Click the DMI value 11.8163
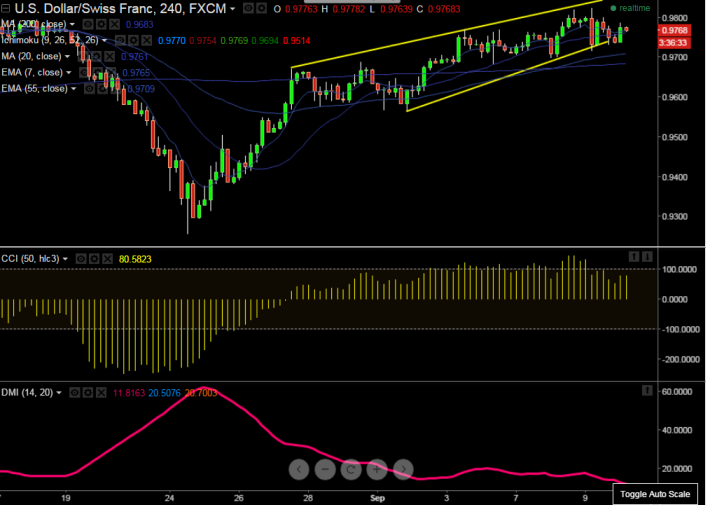Viewport: 706px width, 505px height. coord(129,393)
